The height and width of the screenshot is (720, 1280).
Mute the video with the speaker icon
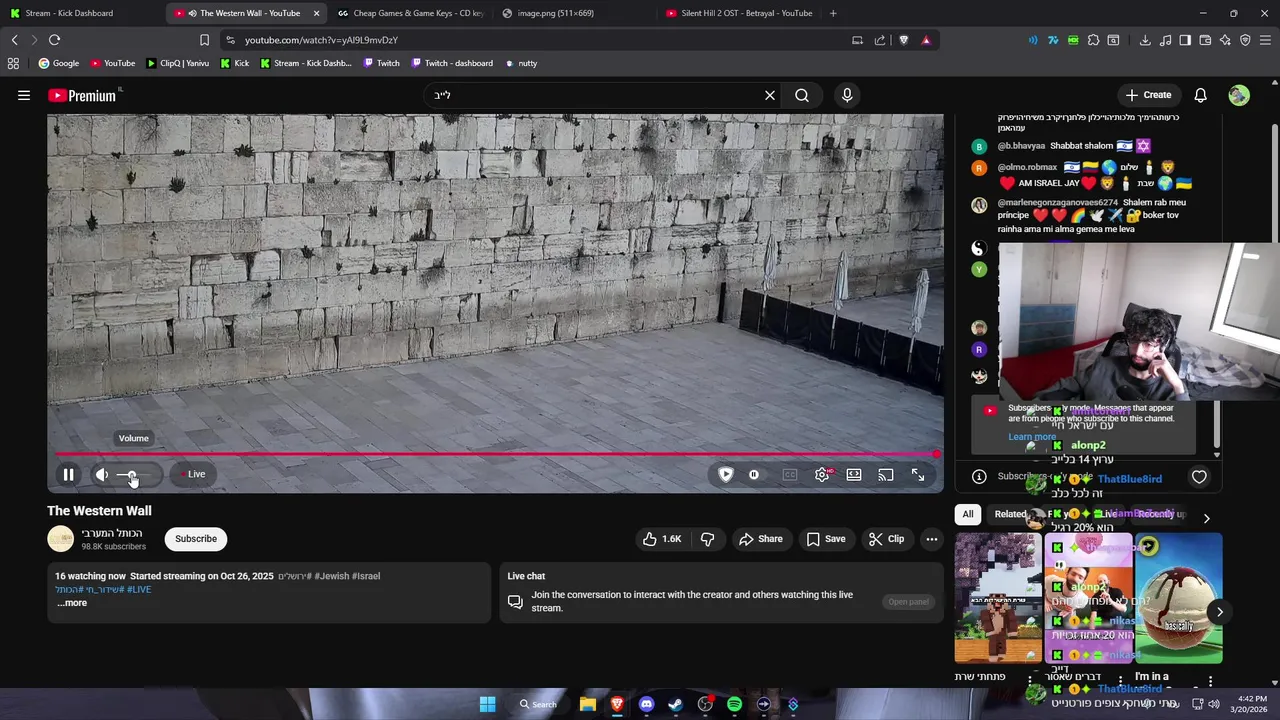101,475
